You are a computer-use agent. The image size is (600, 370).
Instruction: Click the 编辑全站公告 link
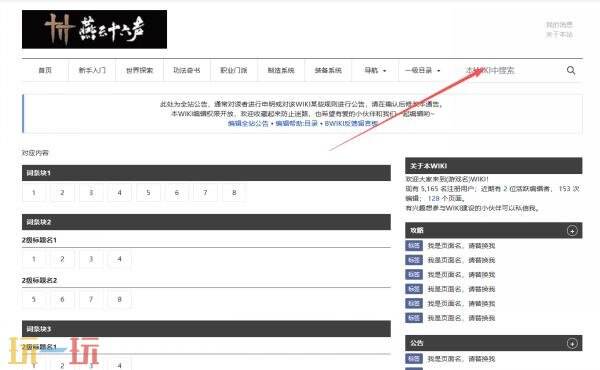click(248, 124)
